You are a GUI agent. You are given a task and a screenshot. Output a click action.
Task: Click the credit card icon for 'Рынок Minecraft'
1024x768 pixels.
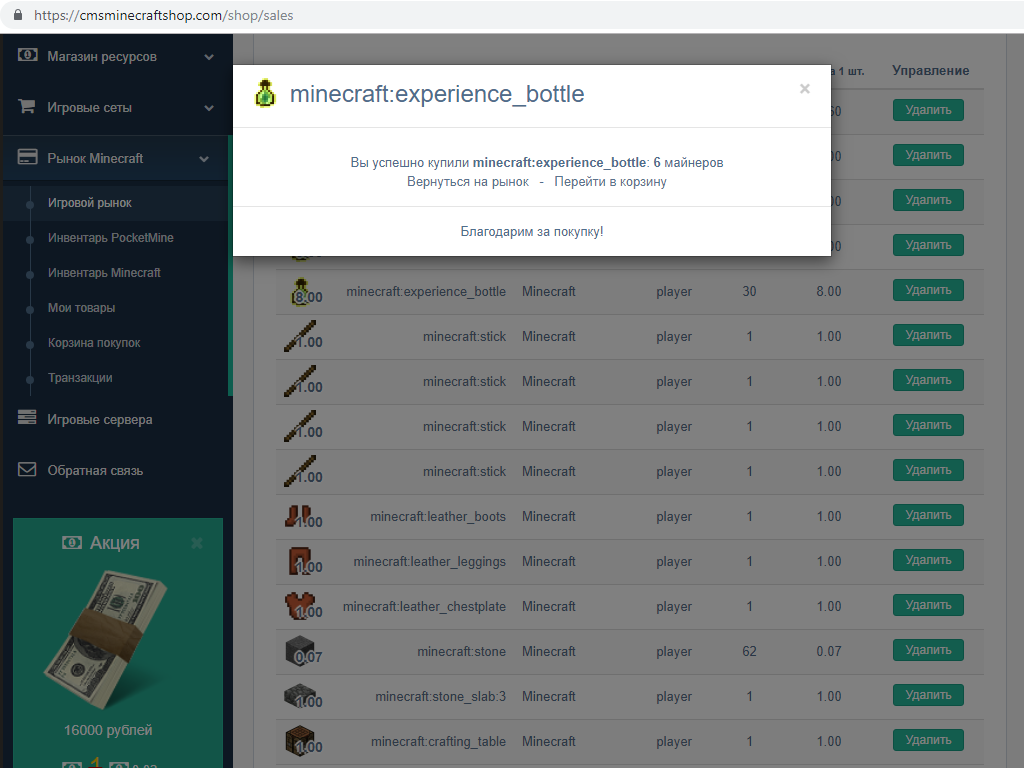tap(27, 158)
